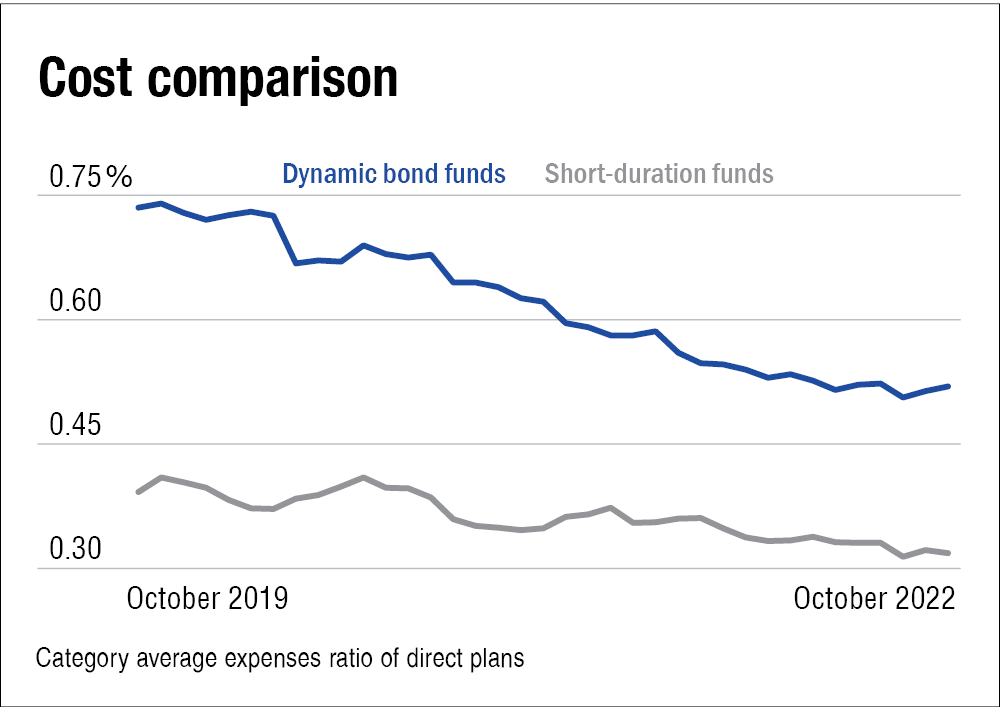Click the final point of the blue line
1000x707 pixels.
(x=948, y=386)
